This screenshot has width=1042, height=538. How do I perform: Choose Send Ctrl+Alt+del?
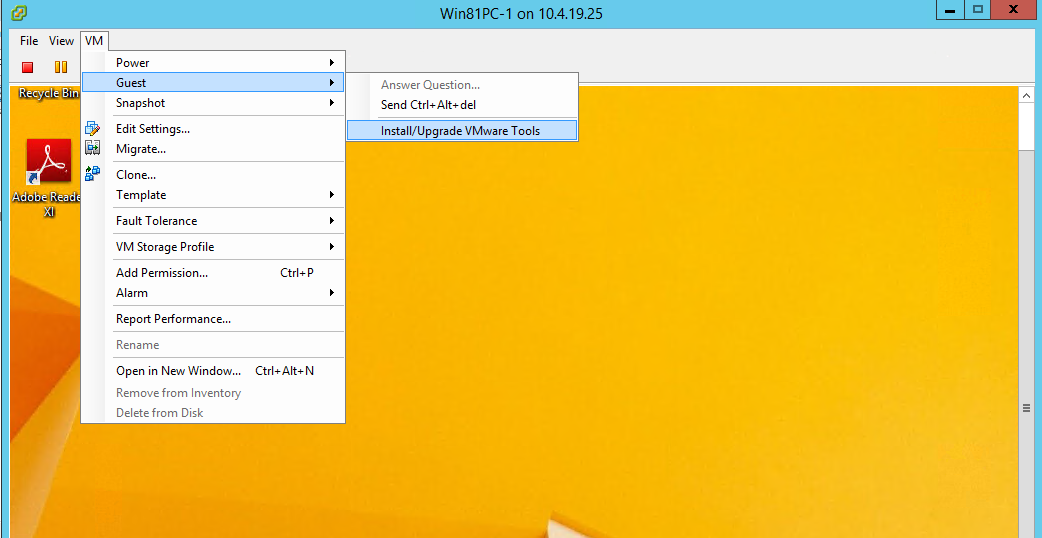[462, 105]
